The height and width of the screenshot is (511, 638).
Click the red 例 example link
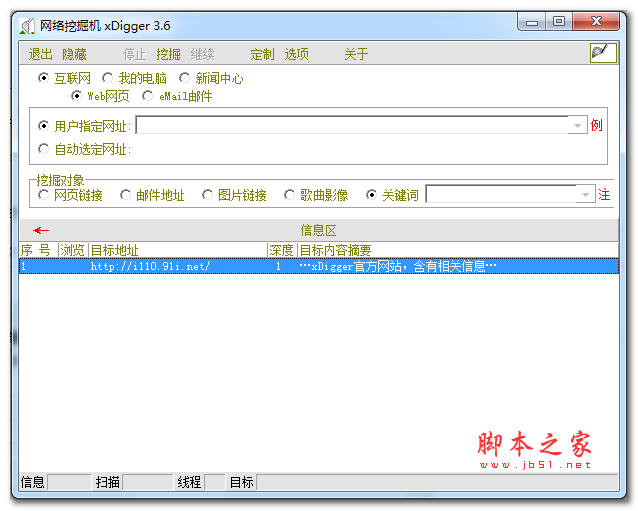point(597,125)
